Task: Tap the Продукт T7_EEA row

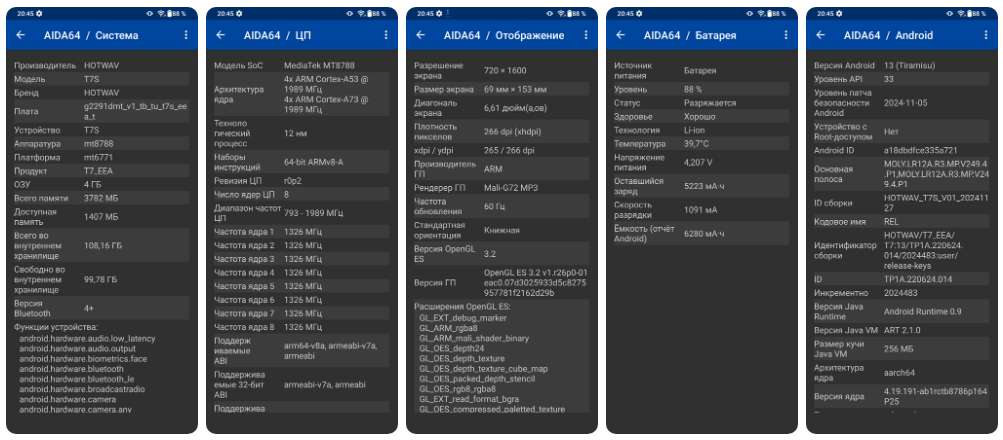Action: coord(101,171)
